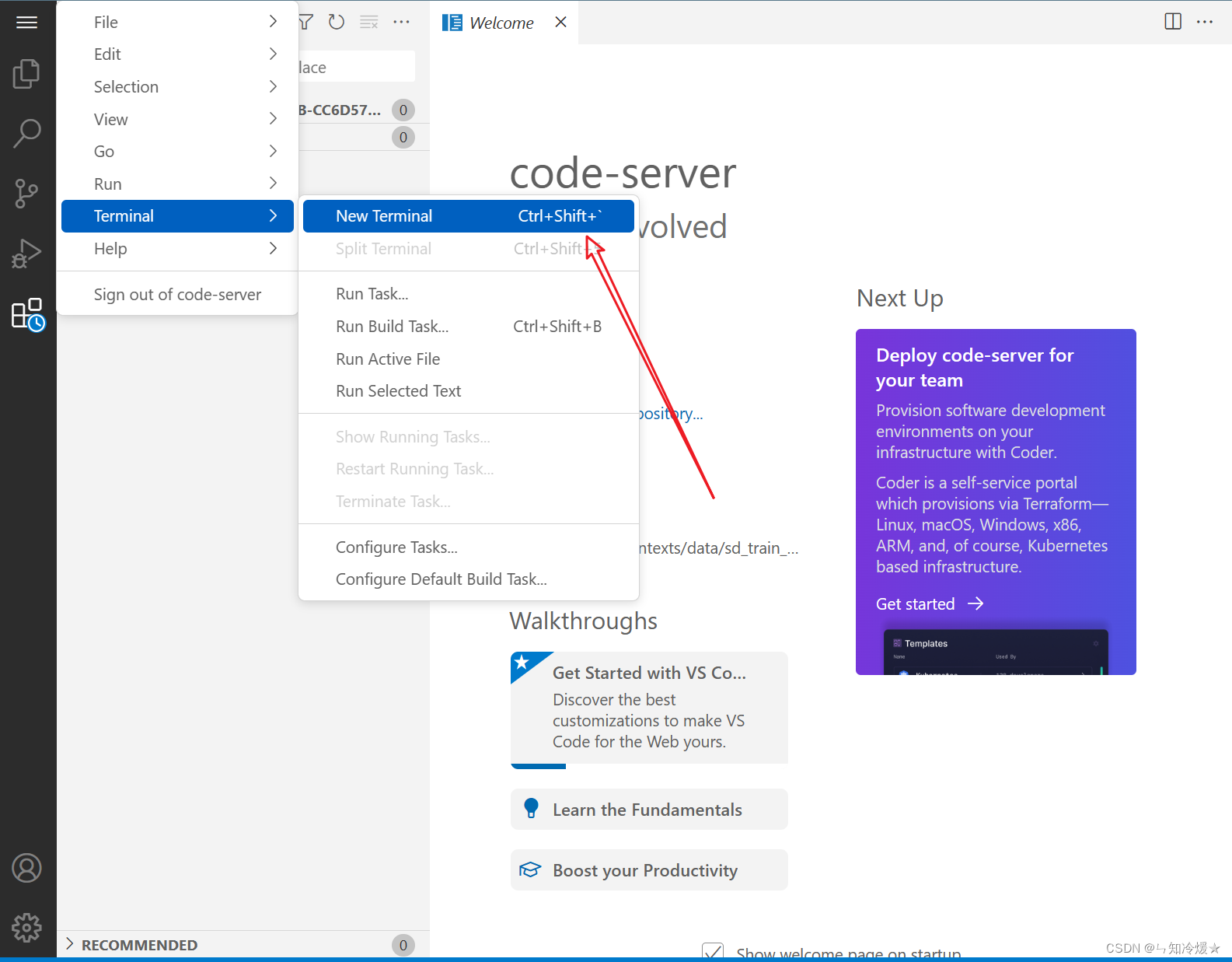Click the B-CC6D57... section header
The image size is (1232, 962).
point(364,110)
